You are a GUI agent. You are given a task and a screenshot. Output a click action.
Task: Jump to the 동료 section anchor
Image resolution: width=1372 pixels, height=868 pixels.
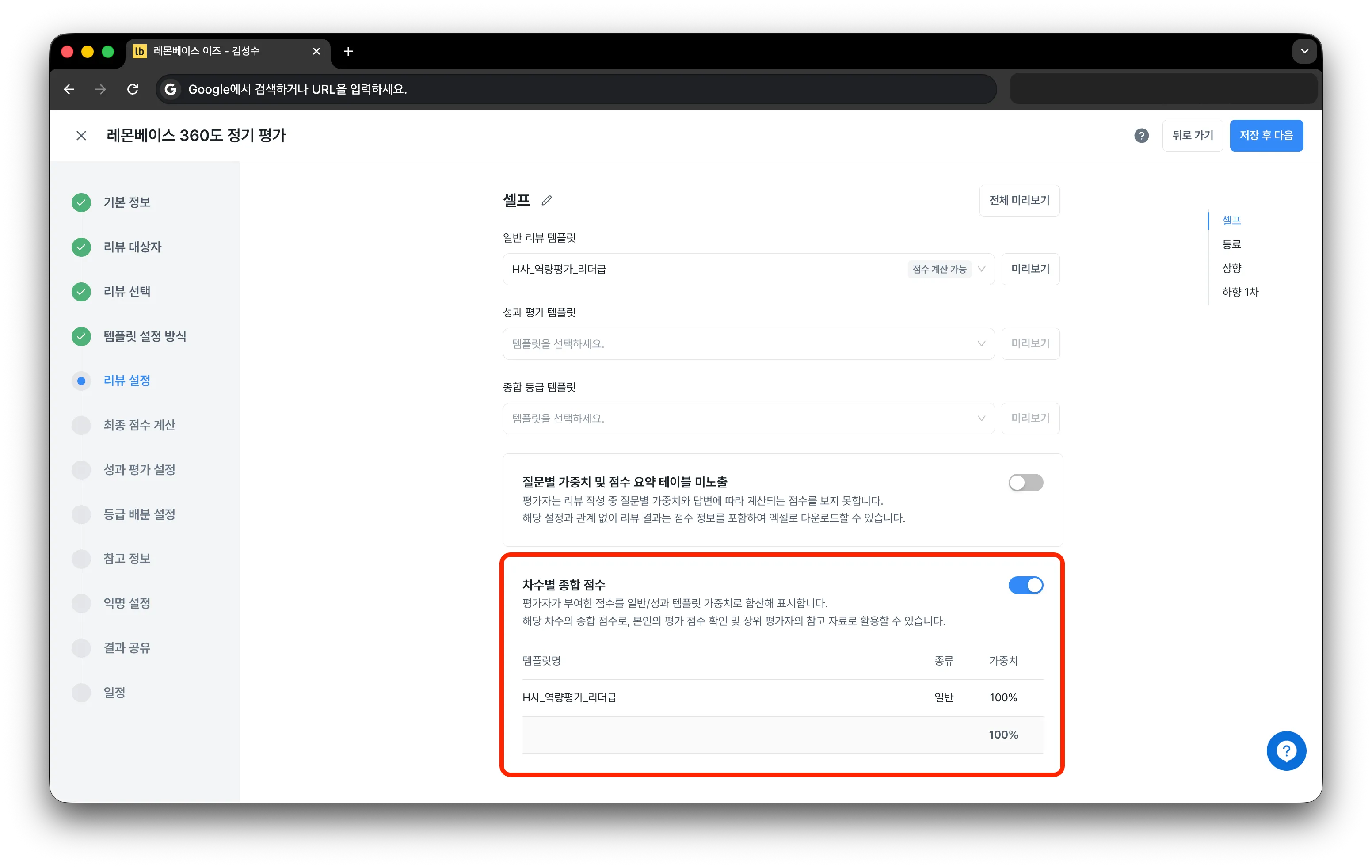tap(1232, 244)
